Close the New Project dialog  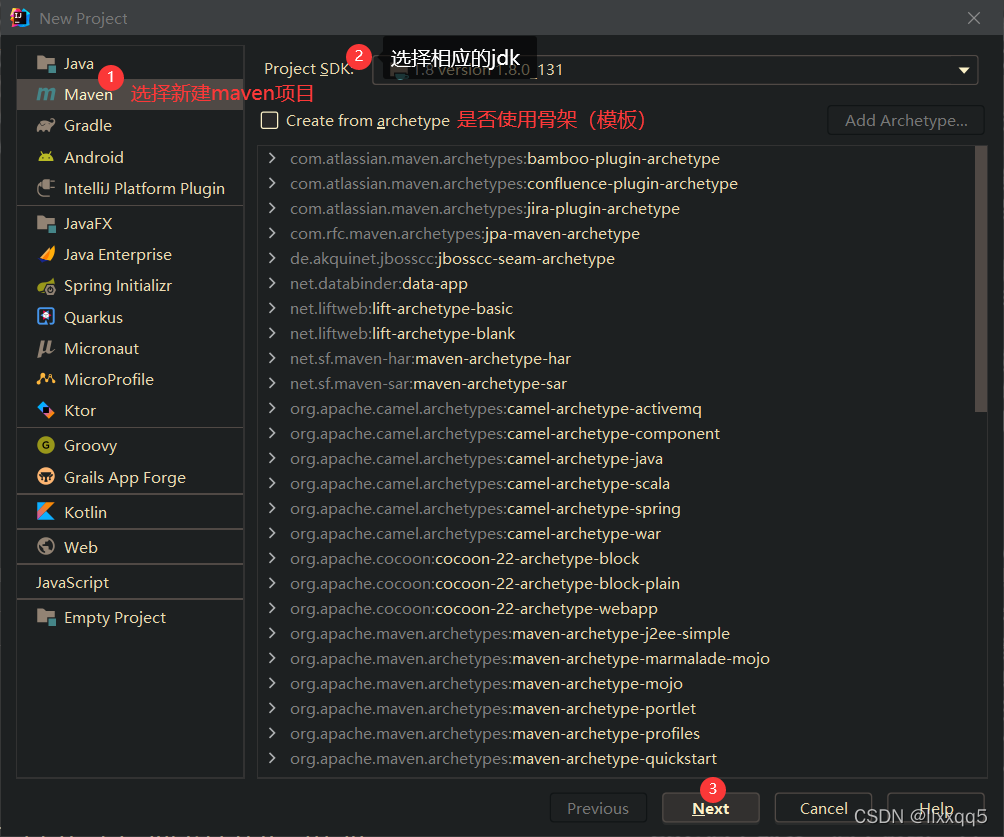click(974, 18)
